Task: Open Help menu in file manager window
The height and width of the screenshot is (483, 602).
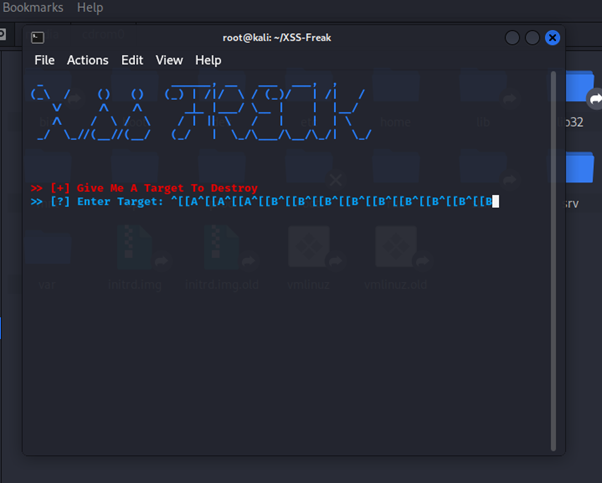Action: (90, 7)
